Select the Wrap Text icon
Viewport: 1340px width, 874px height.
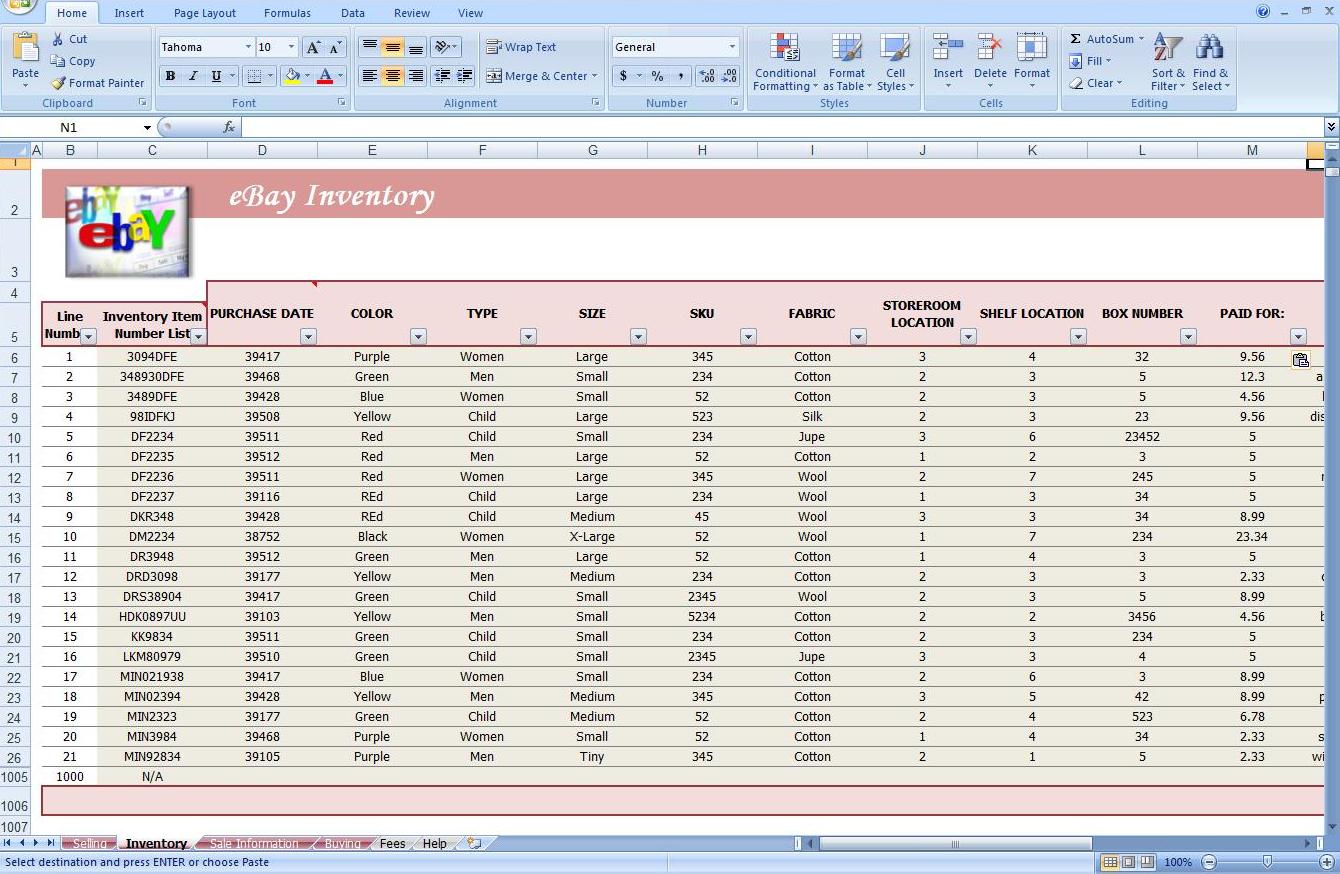(x=494, y=46)
